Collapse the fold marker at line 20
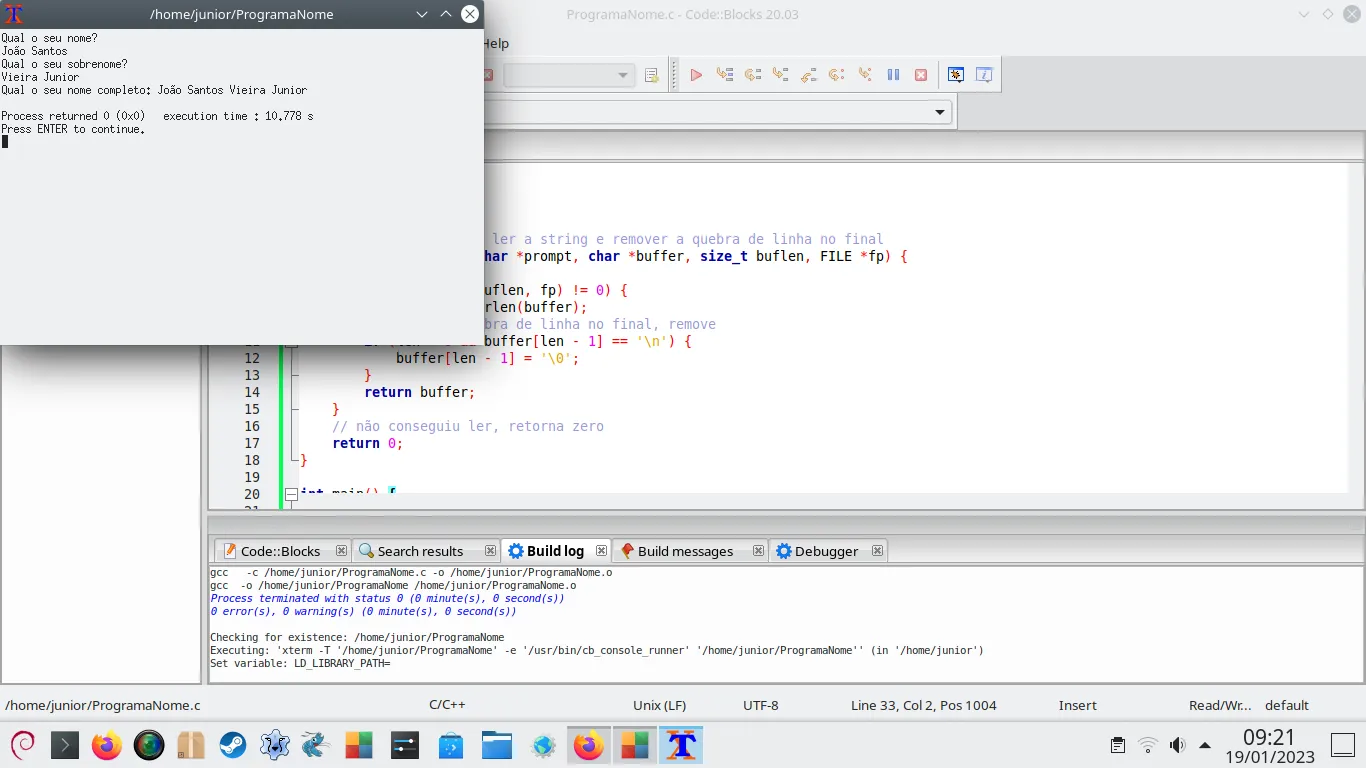Image resolution: width=1366 pixels, height=768 pixels. (x=291, y=494)
